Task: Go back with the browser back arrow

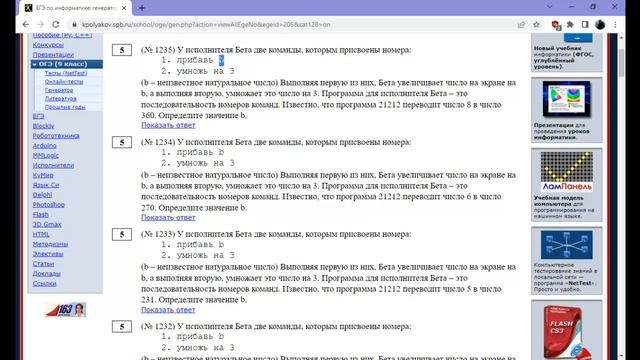Action: 26,24
